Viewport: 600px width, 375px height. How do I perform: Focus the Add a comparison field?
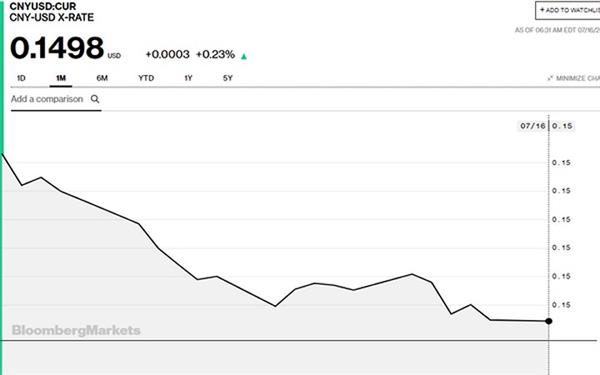point(56,99)
